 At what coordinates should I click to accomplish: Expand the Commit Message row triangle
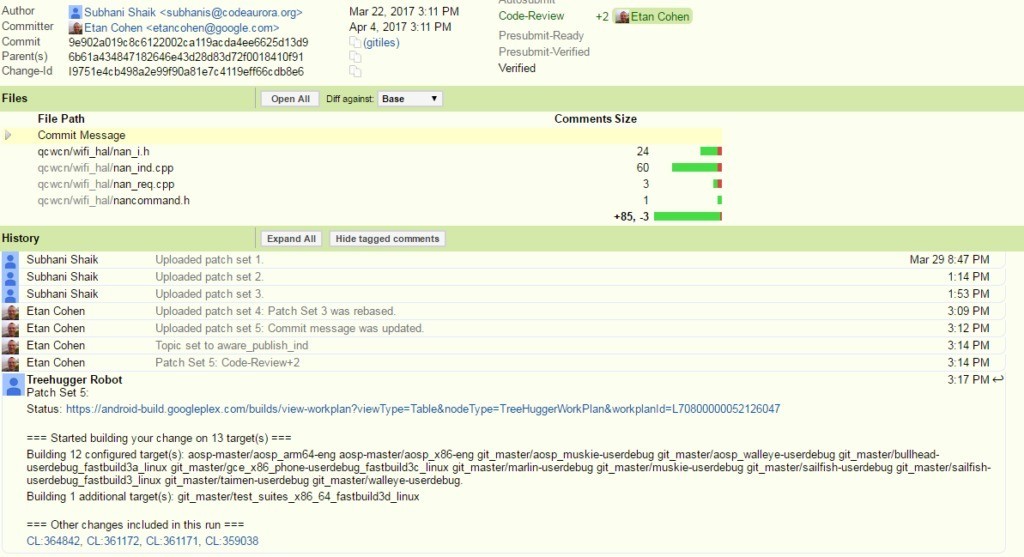pos(9,135)
